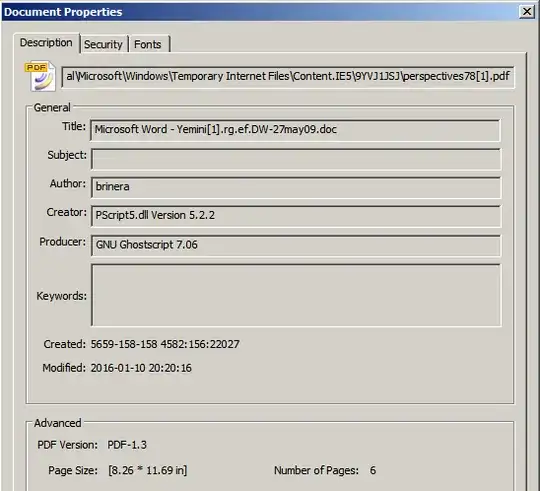Click the Number of Pages: label
This screenshot has height=491, width=540.
click(316, 470)
